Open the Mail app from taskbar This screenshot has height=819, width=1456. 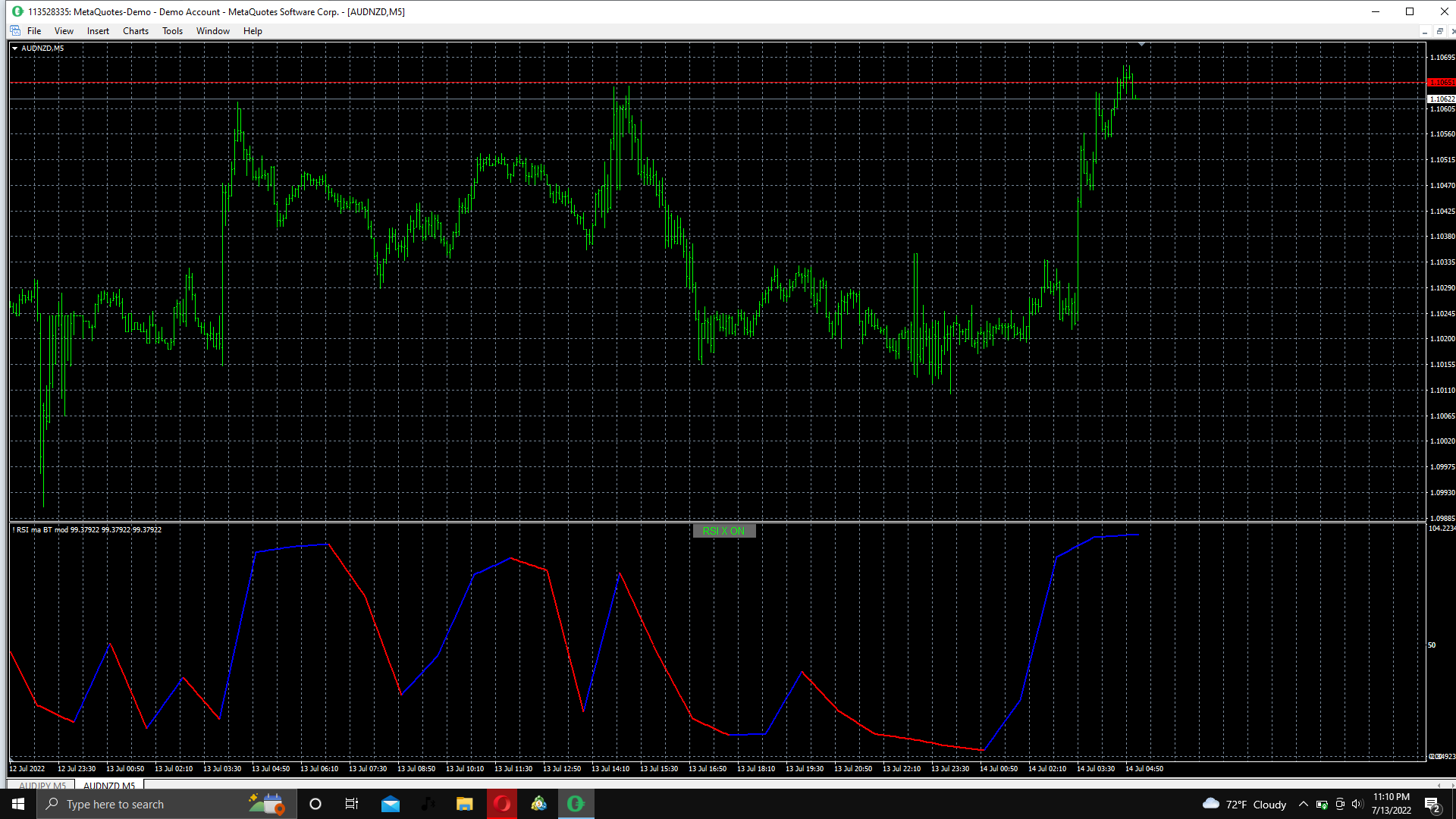(x=391, y=804)
